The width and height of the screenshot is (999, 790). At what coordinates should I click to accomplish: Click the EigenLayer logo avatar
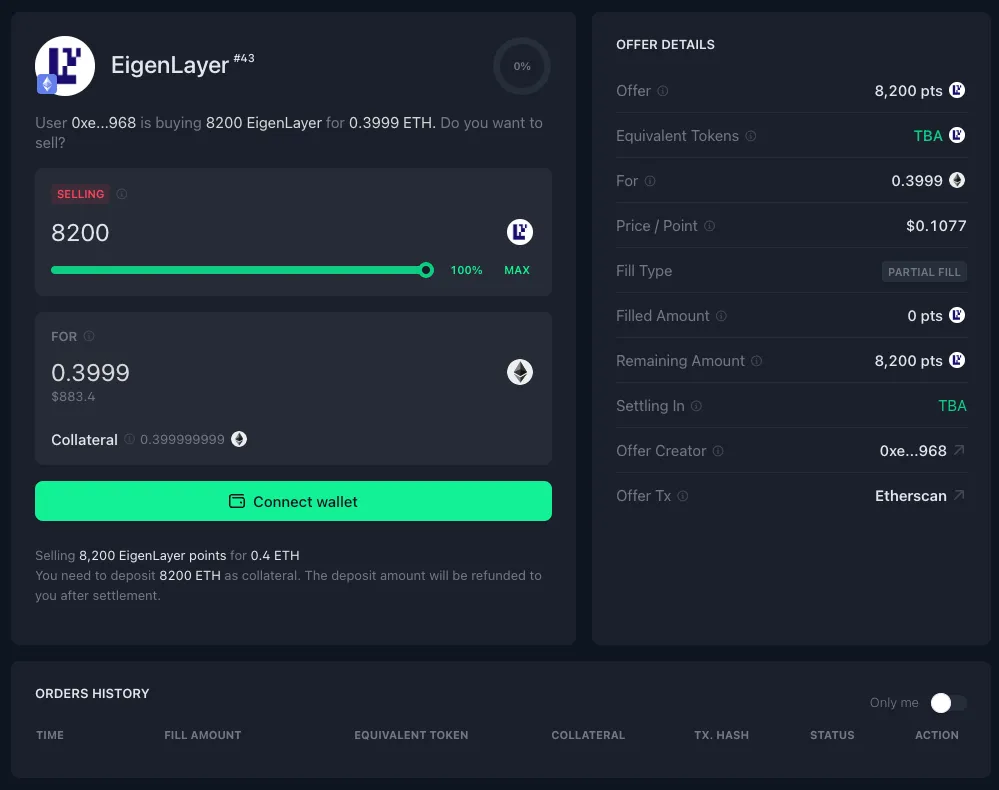[65, 66]
